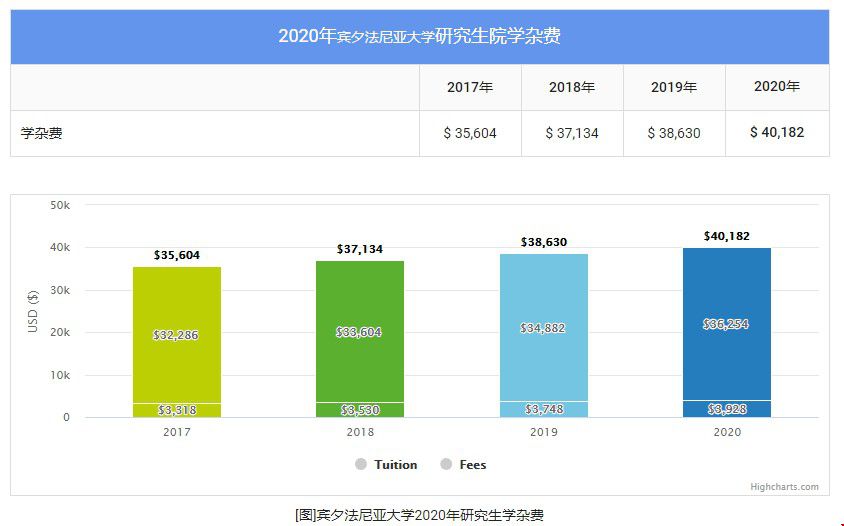Image resolution: width=844 pixels, height=526 pixels.
Task: Click the 学杂费 row label
Action: 41,133
